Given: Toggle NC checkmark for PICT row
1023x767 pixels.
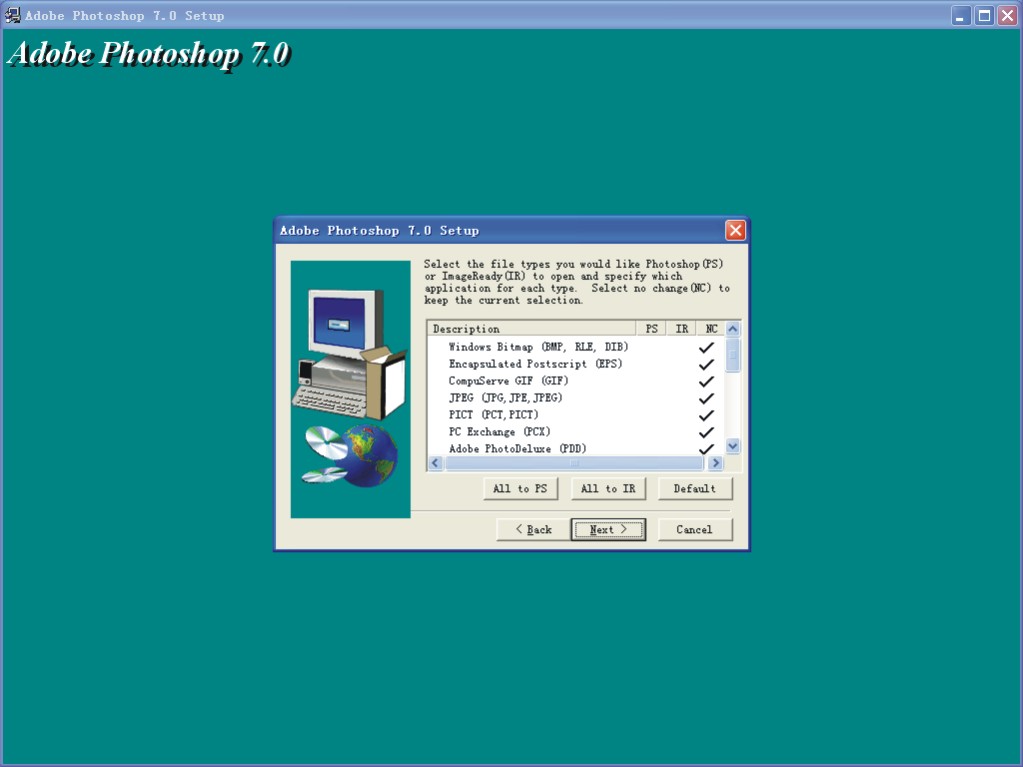Looking at the screenshot, I should [x=706, y=415].
